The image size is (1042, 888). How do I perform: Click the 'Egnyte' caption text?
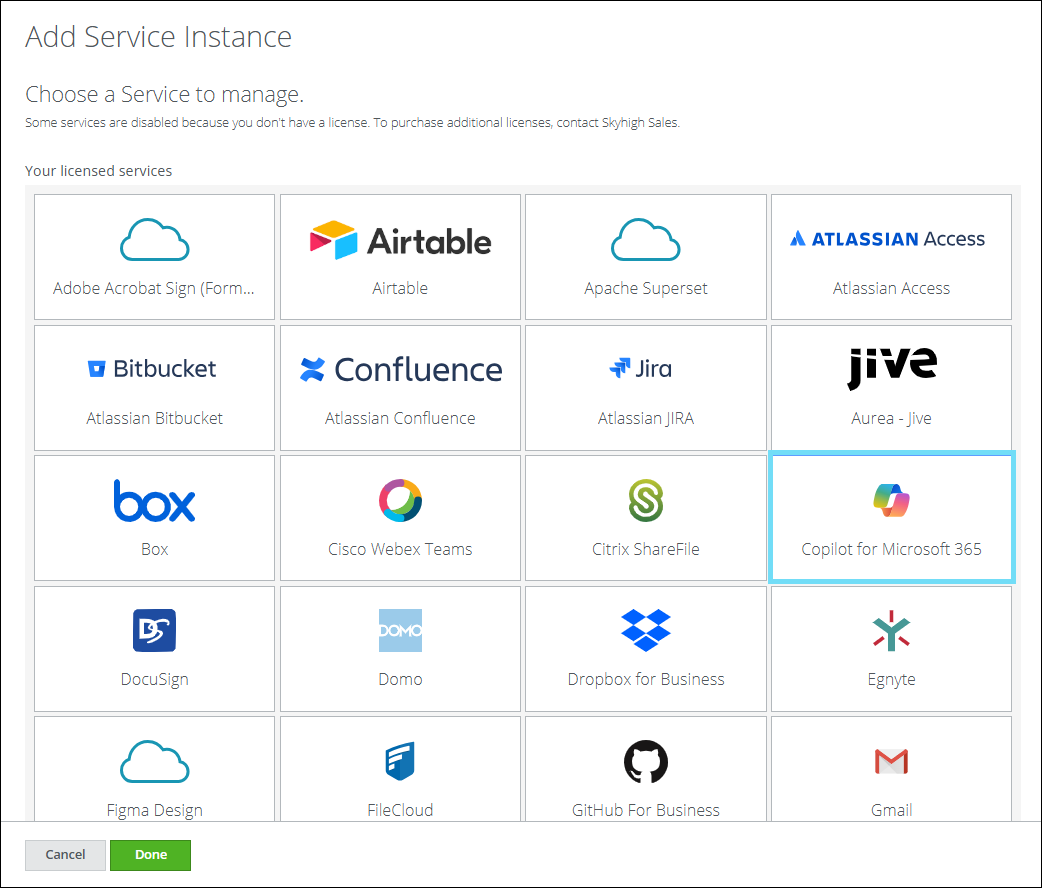coord(891,679)
